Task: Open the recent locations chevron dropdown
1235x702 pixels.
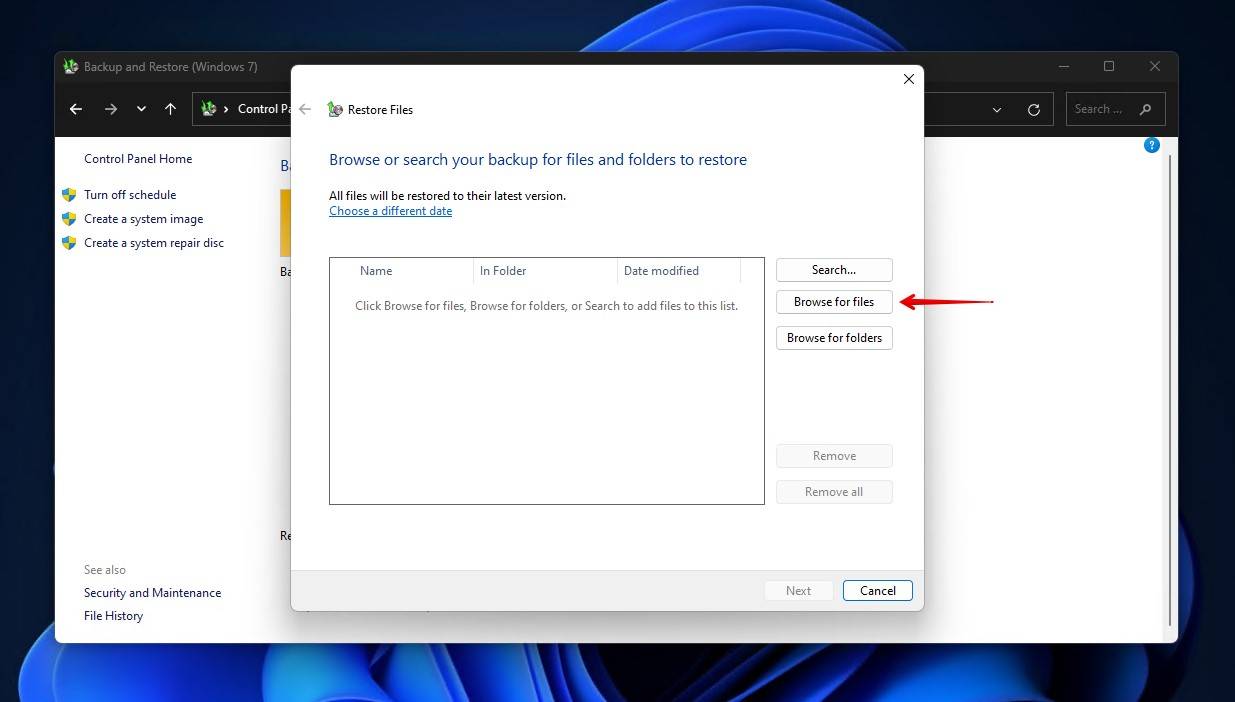Action: coord(141,109)
